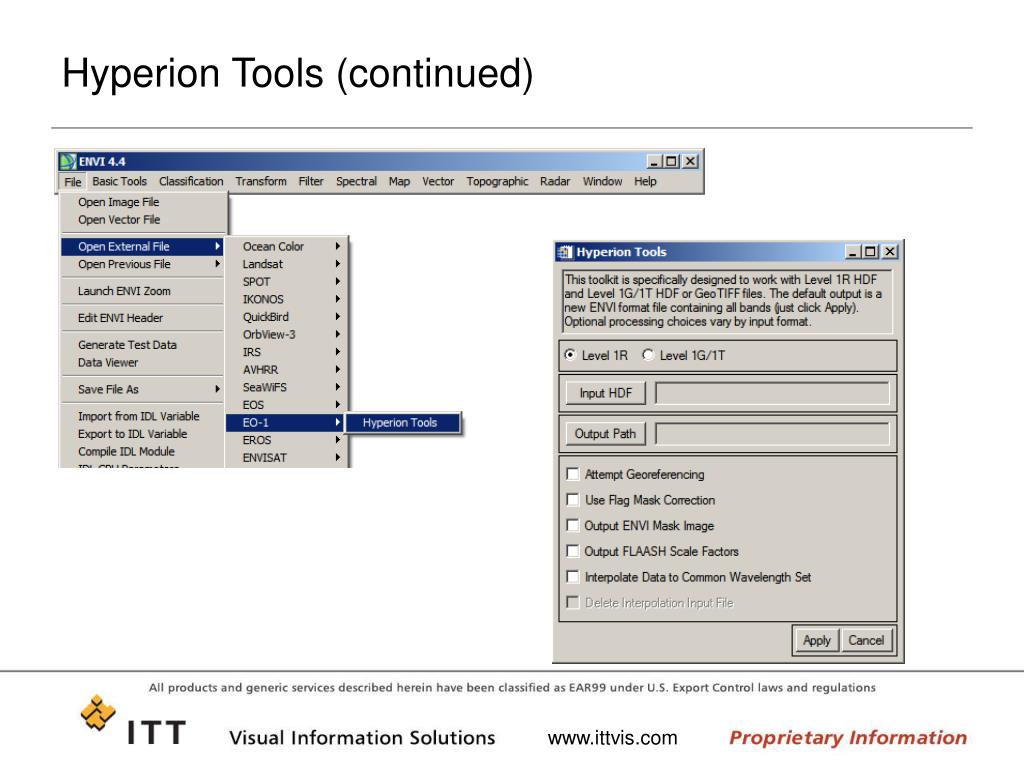Viewport: 1024px width, 768px height.
Task: Open the Data Viewer entry
Action: (x=143, y=362)
